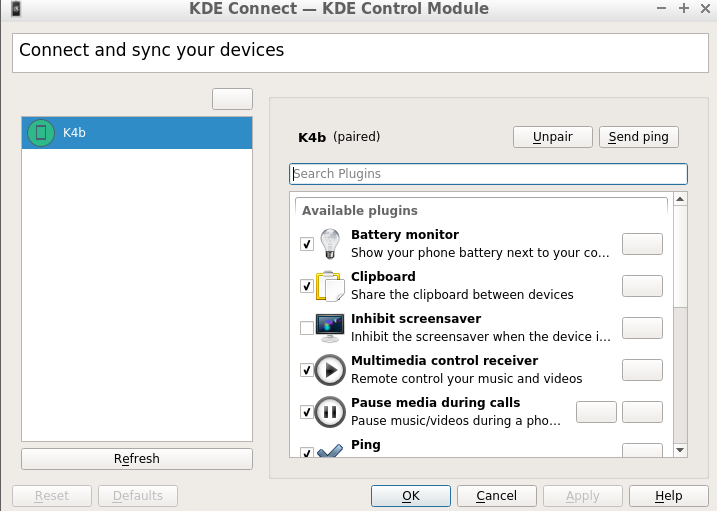Image resolution: width=717 pixels, height=511 pixels.
Task: Click the 'Battery monitor' plugin title
Action: tap(405, 234)
